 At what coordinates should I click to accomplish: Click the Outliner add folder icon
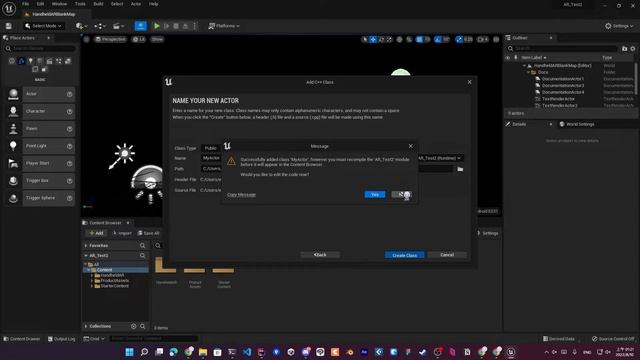624,49
